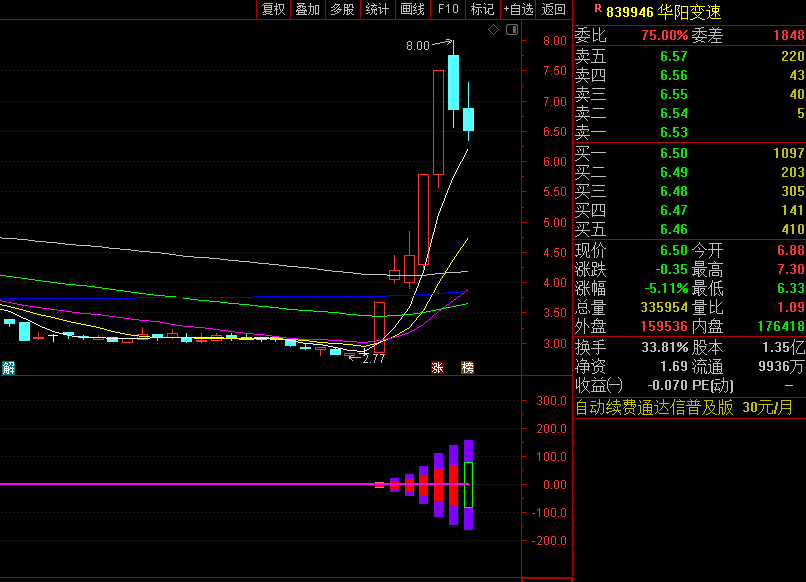
Task: Select the 买一 price 6.50
Action: (x=674, y=153)
